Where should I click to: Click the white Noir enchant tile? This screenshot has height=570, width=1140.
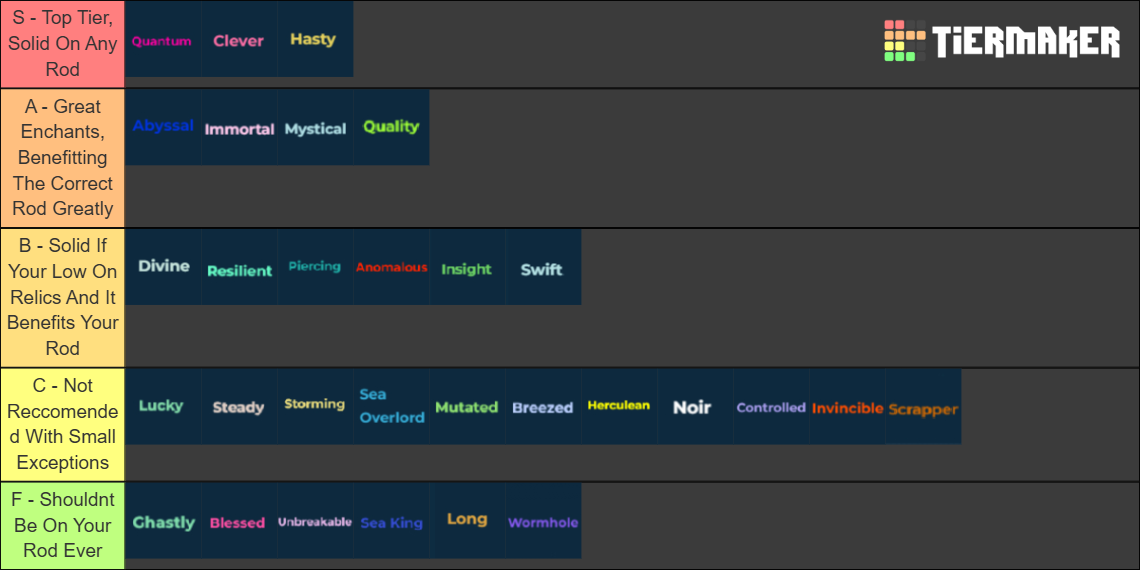tap(695, 406)
